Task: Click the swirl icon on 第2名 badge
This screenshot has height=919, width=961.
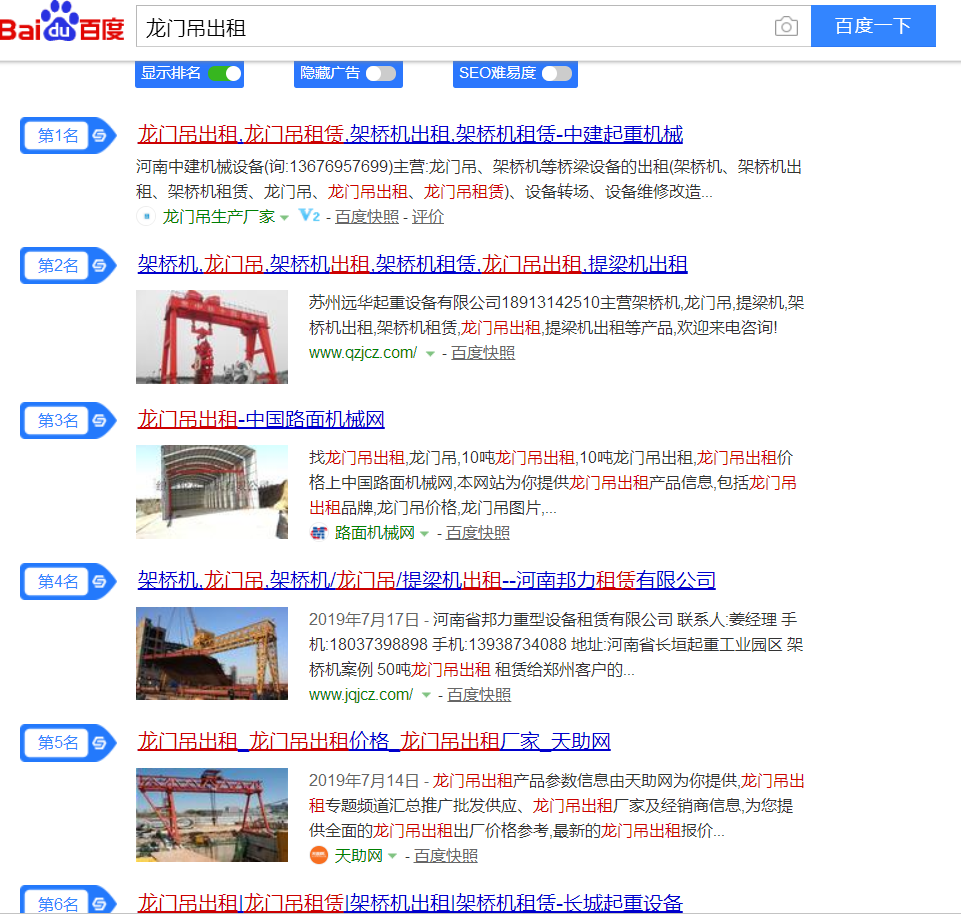Action: tap(99, 265)
